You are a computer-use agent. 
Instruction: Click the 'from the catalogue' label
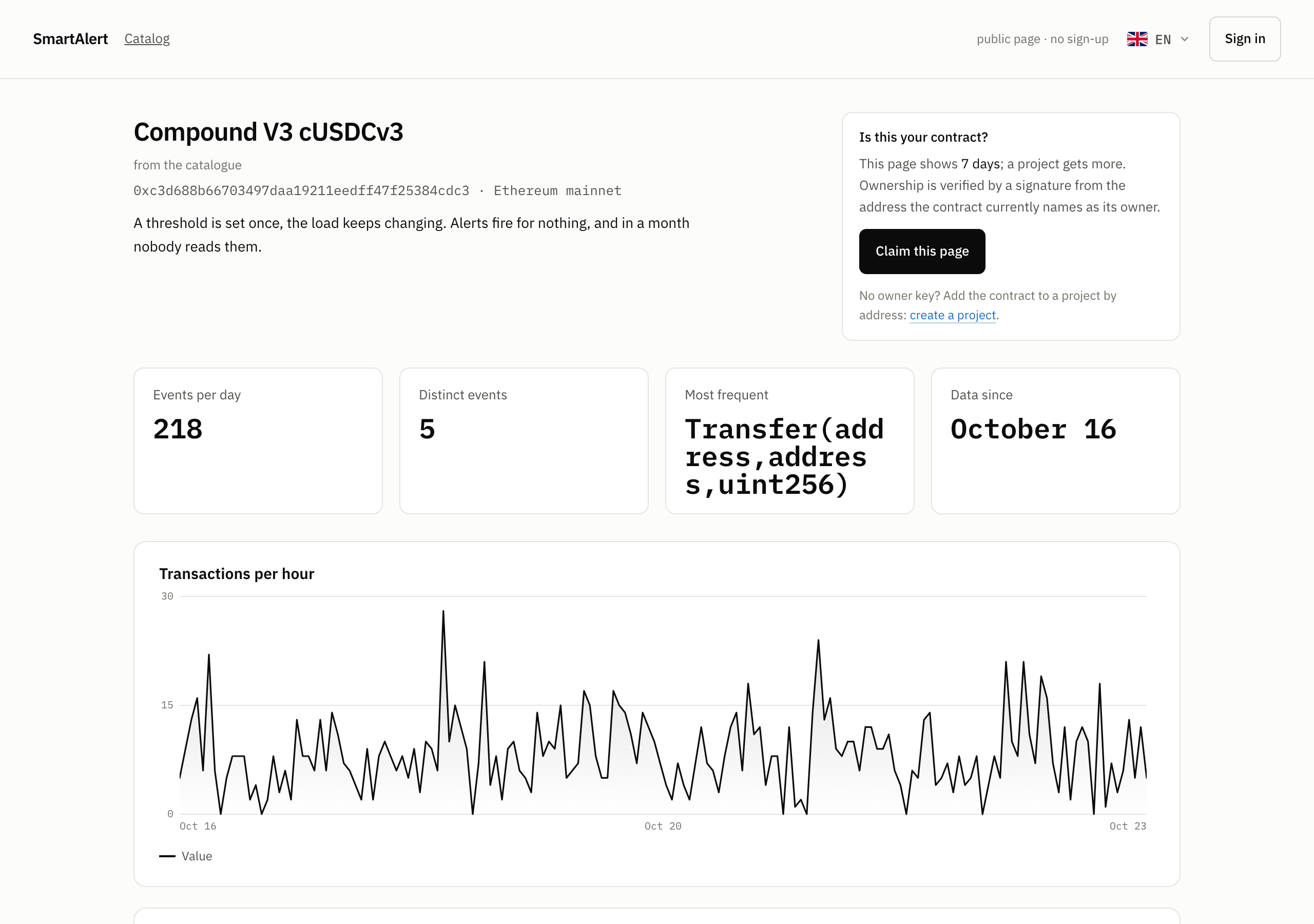[187, 165]
